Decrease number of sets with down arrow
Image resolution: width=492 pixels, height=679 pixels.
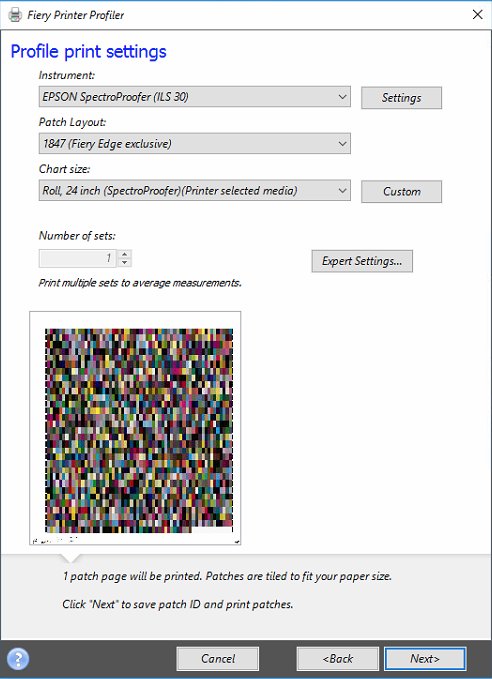pos(125,262)
